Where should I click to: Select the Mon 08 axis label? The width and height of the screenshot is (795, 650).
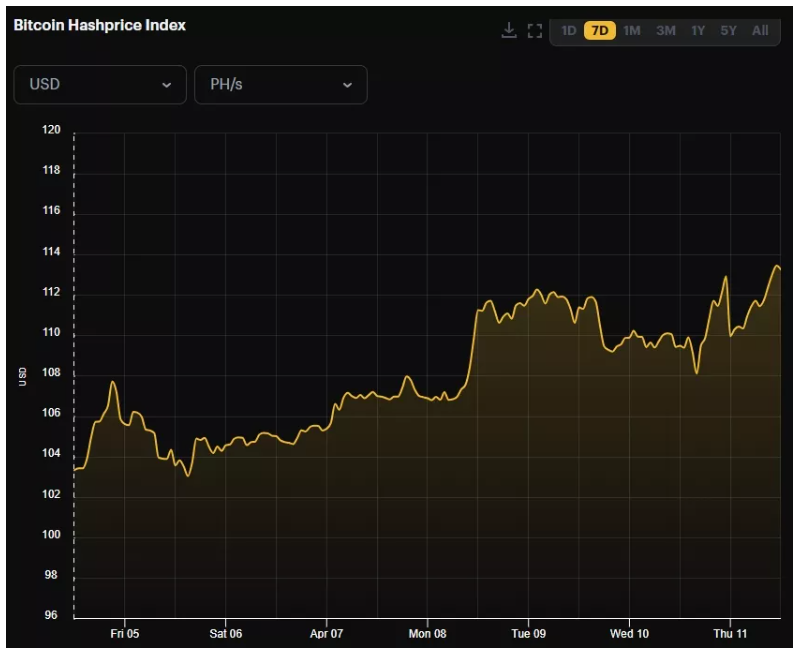[x=427, y=634]
